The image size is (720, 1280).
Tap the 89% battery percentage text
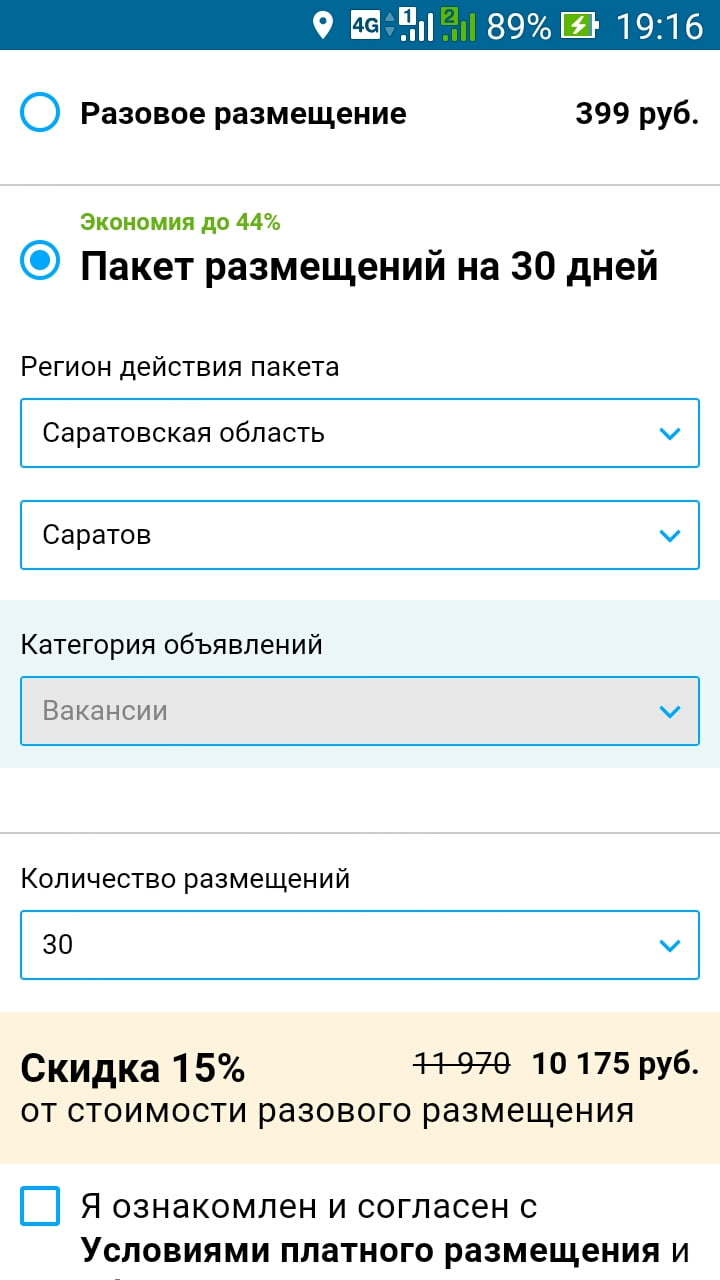[519, 26]
